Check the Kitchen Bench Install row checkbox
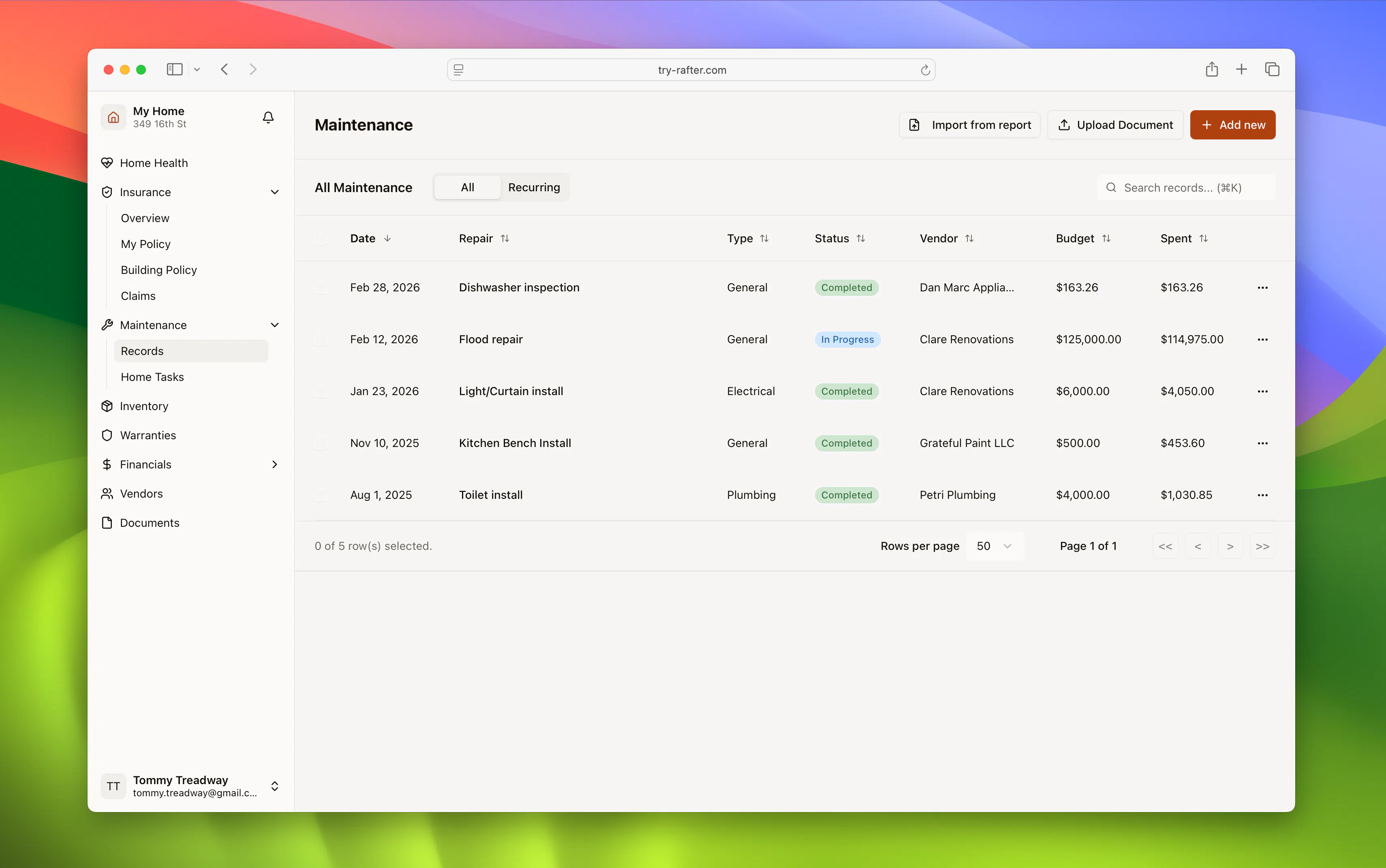The width and height of the screenshot is (1386, 868). click(321, 443)
